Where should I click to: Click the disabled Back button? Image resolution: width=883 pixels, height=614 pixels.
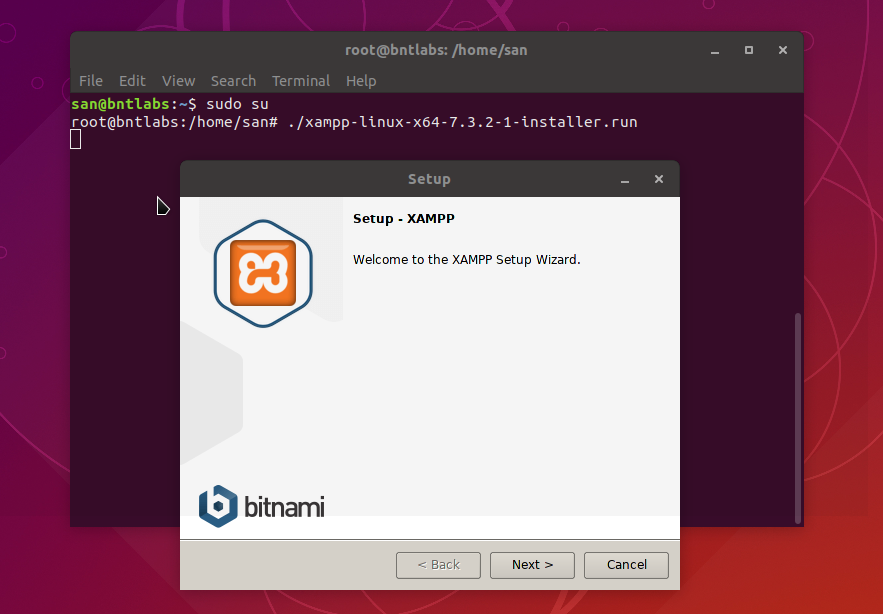(x=438, y=564)
